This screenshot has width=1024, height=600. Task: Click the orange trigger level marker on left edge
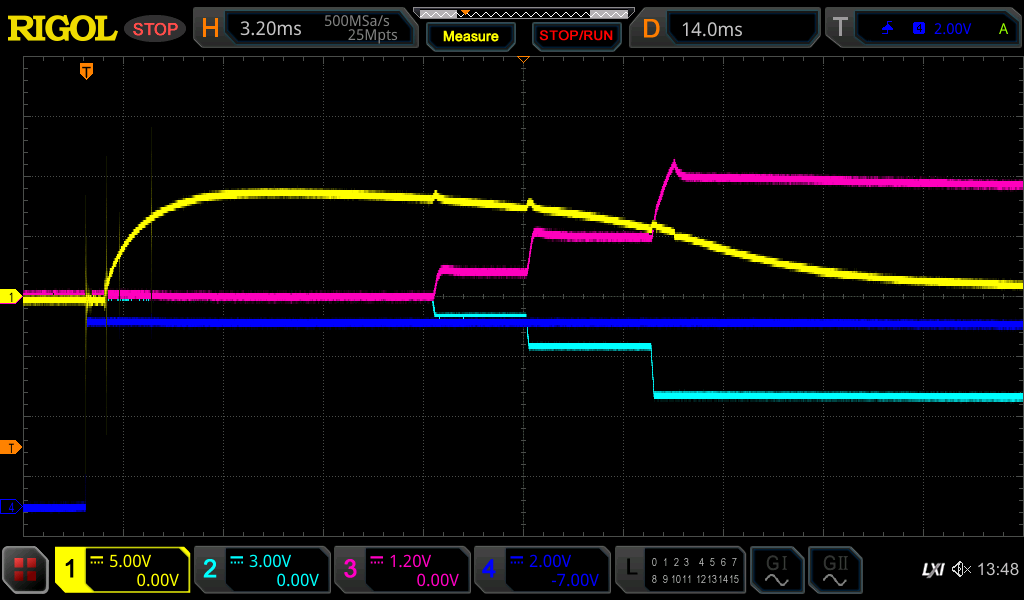point(12,447)
